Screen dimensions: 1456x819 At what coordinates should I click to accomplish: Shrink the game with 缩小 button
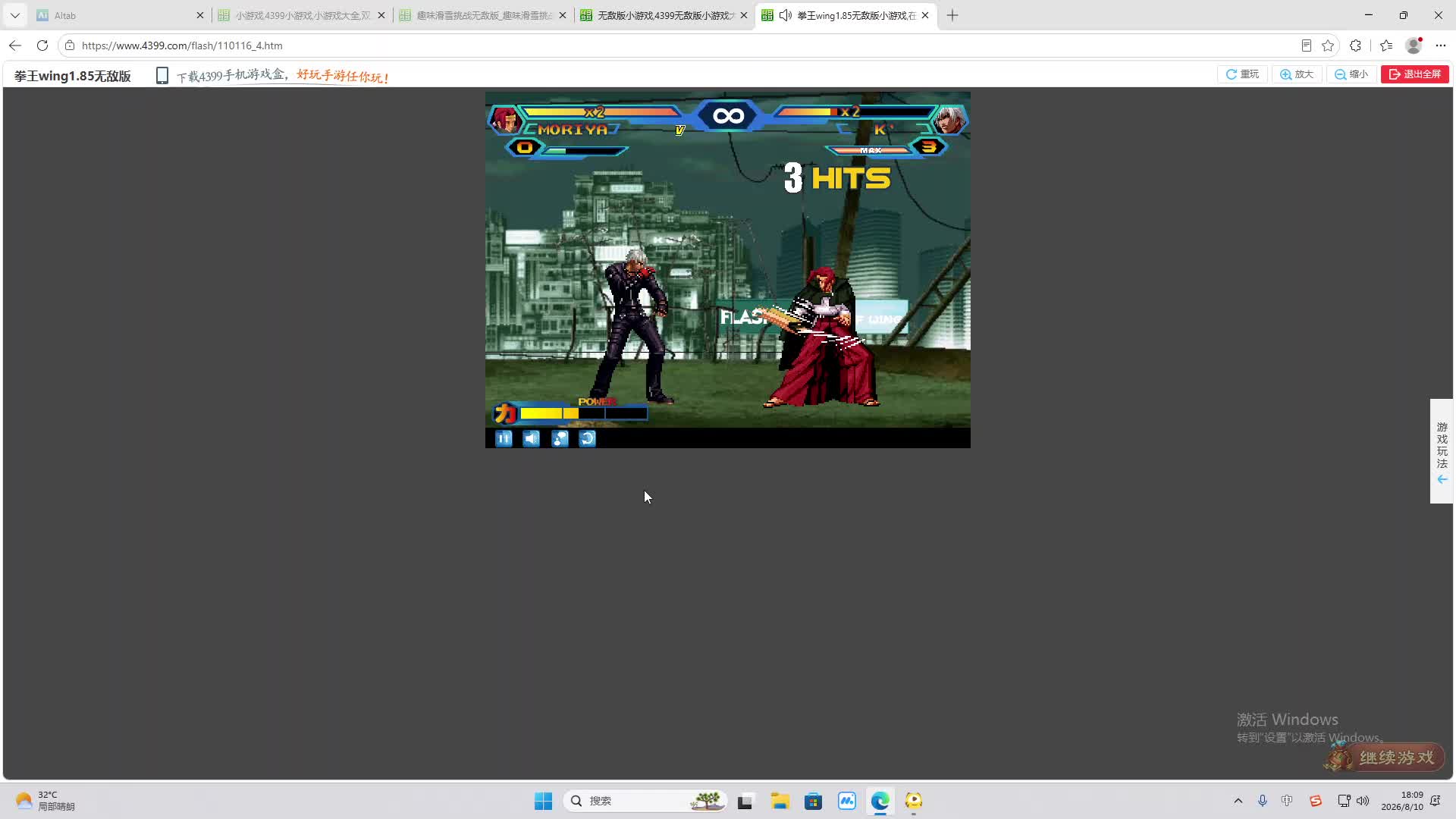click(1351, 74)
